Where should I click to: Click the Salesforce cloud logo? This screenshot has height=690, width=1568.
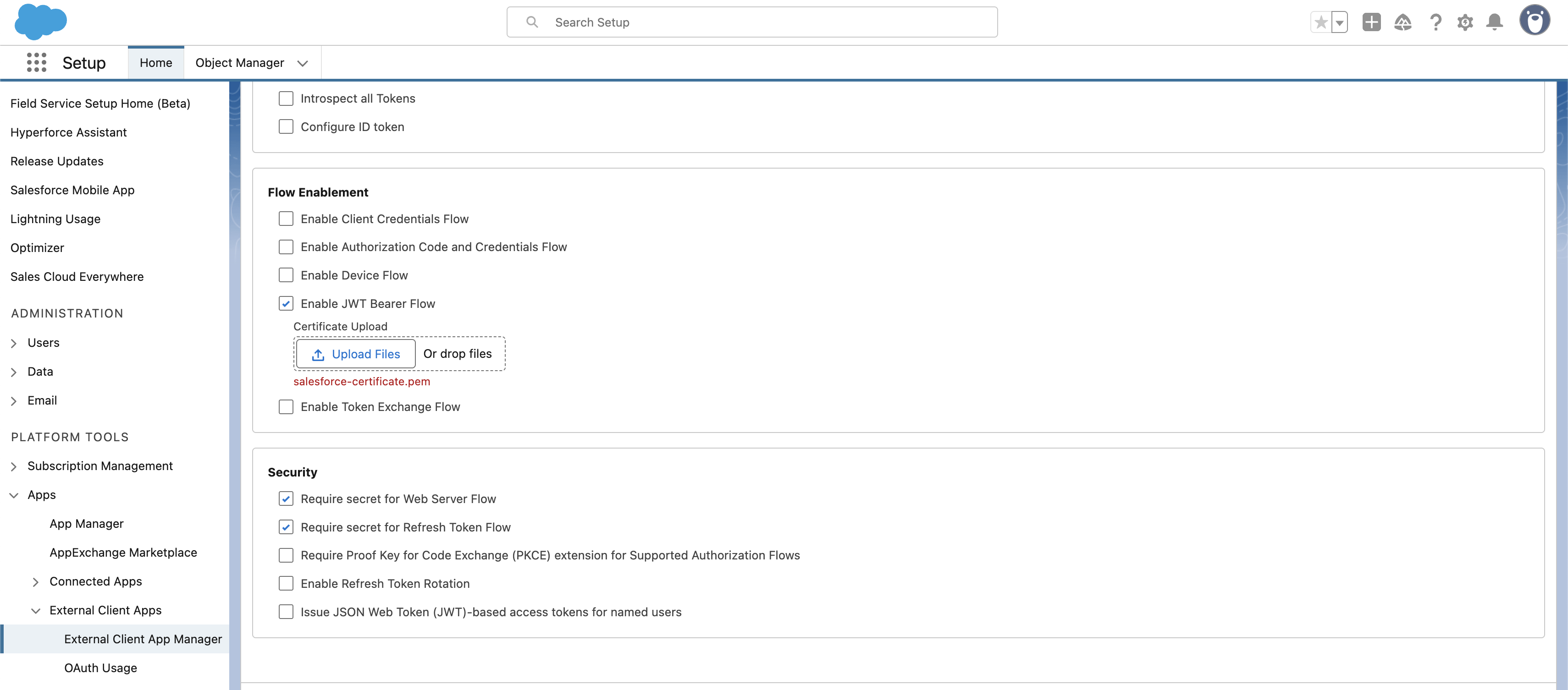(40, 22)
